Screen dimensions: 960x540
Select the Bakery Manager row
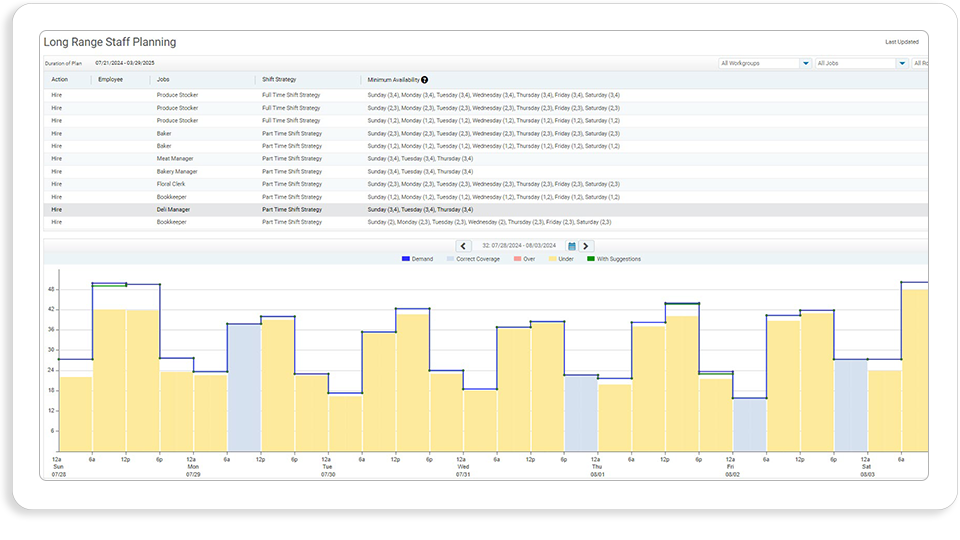pos(486,171)
